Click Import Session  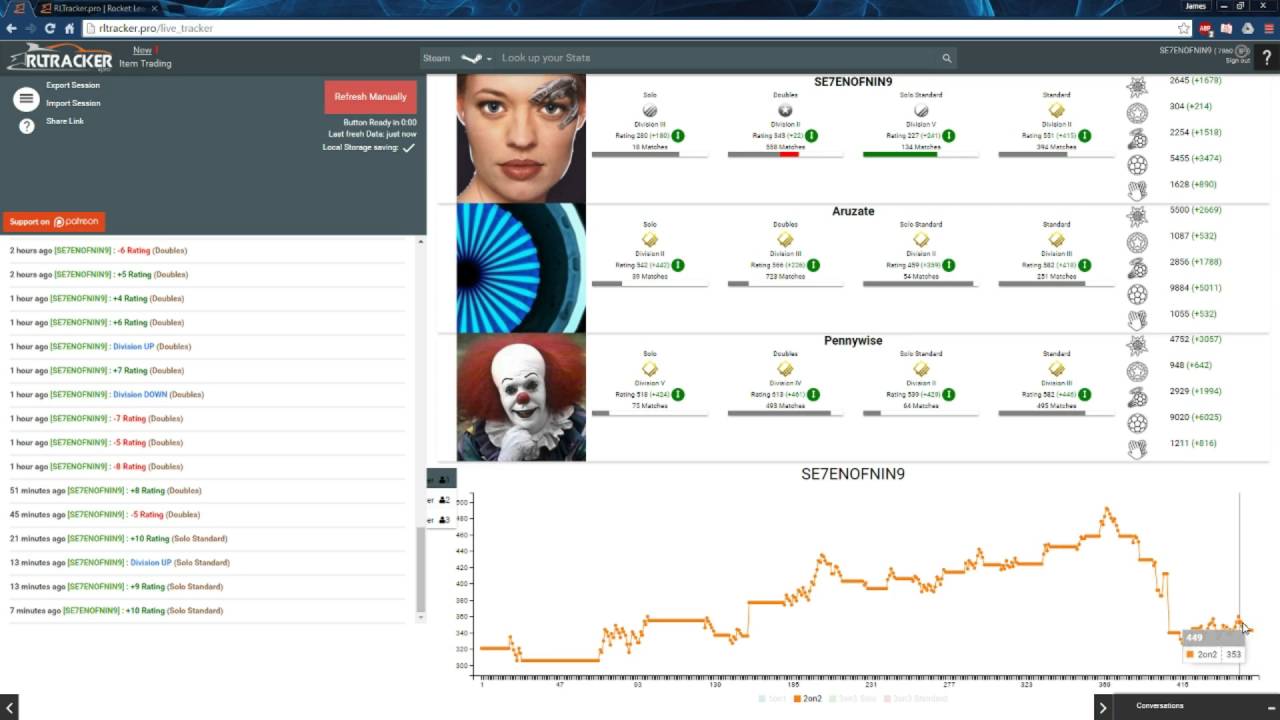pyautogui.click(x=73, y=103)
